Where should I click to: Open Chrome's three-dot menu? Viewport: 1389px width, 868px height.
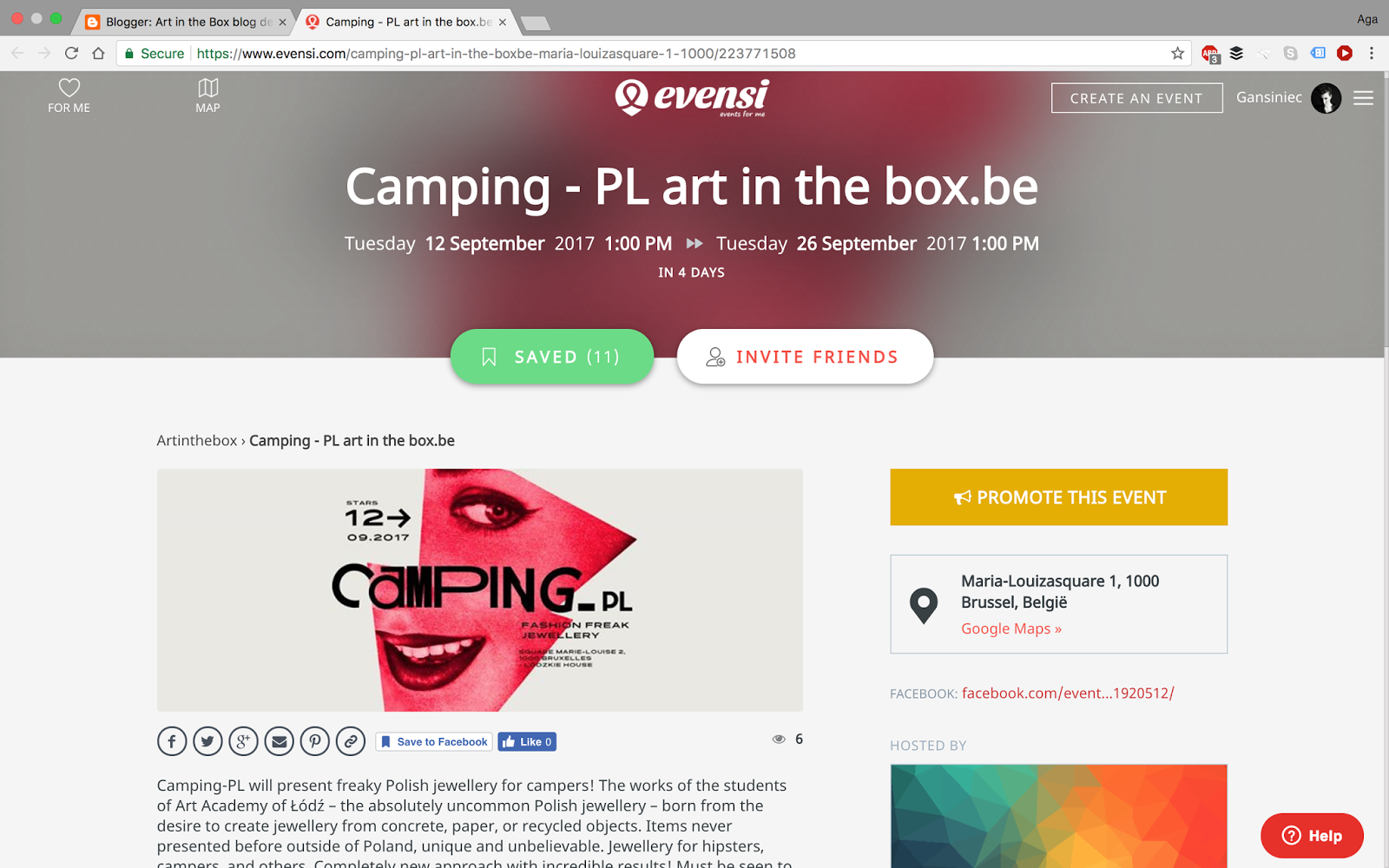(x=1372, y=54)
